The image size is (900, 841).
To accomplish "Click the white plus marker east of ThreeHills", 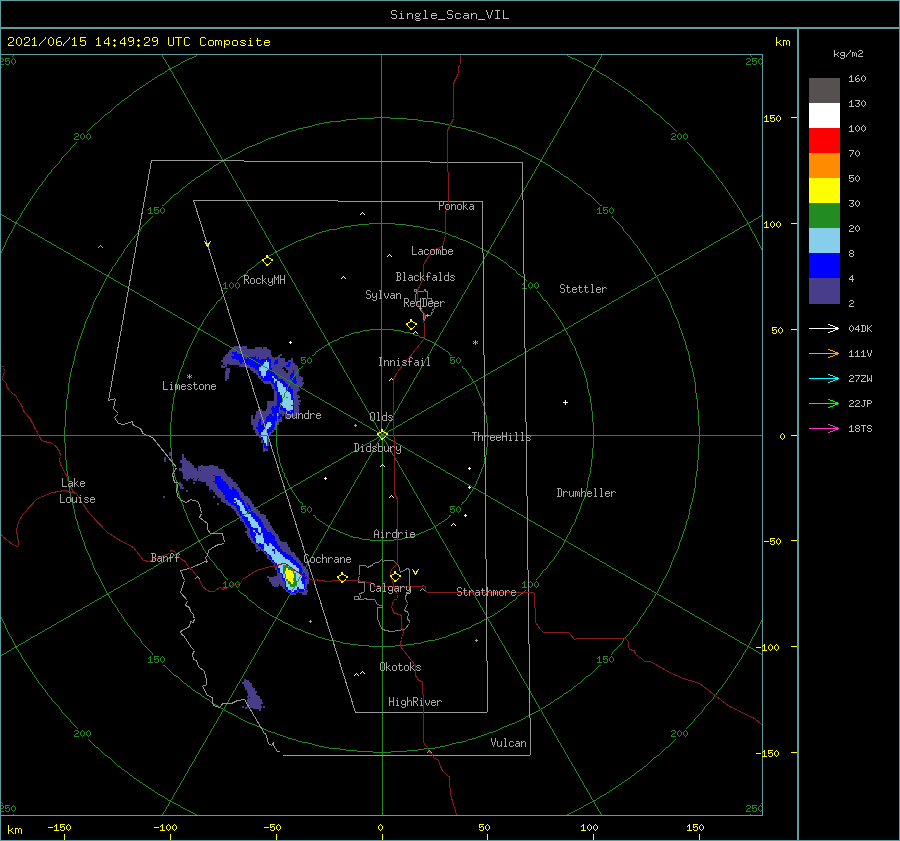I will point(565,402).
